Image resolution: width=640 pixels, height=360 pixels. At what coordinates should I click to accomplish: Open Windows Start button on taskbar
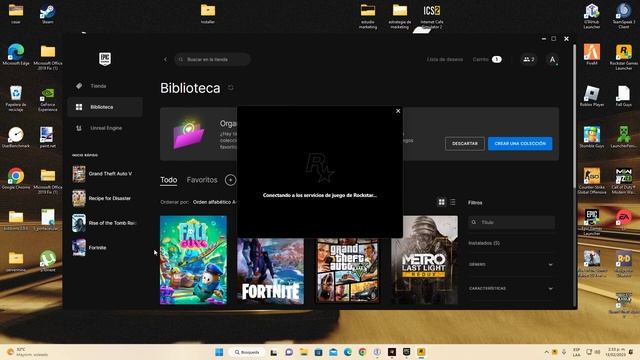219,352
